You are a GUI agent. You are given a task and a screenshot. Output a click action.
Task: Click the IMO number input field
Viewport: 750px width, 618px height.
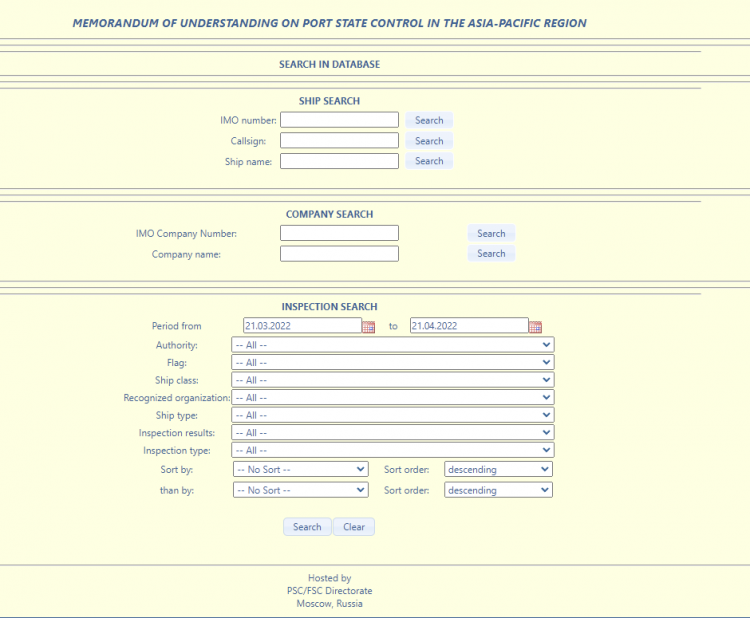tap(339, 120)
